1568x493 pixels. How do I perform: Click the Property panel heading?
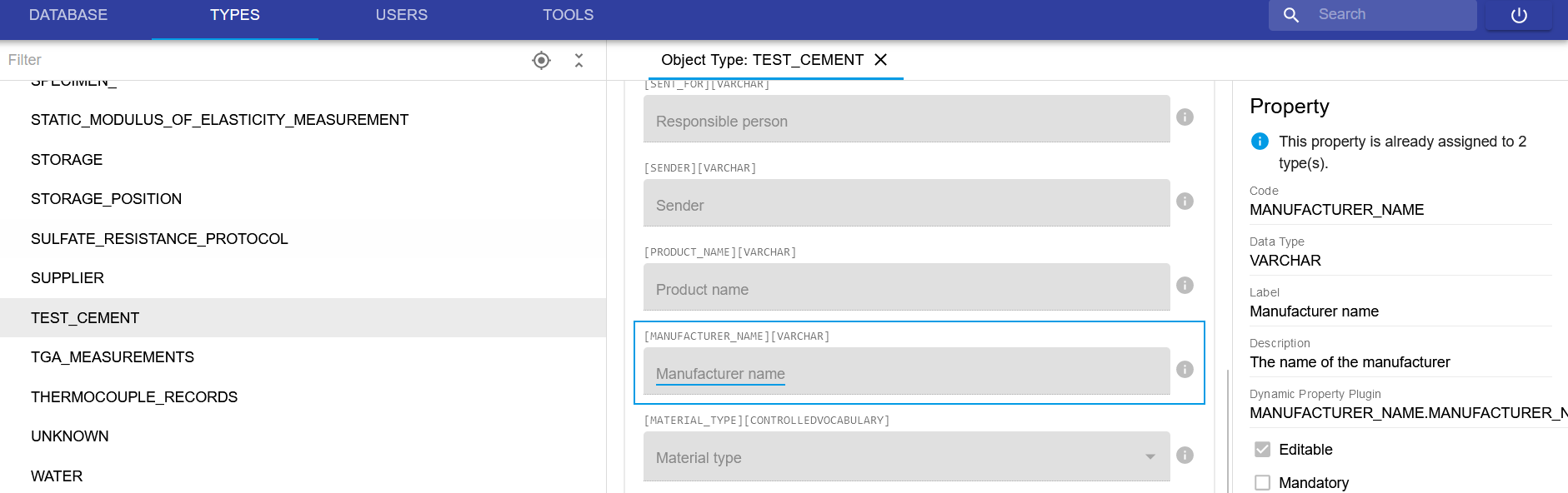pos(1290,107)
